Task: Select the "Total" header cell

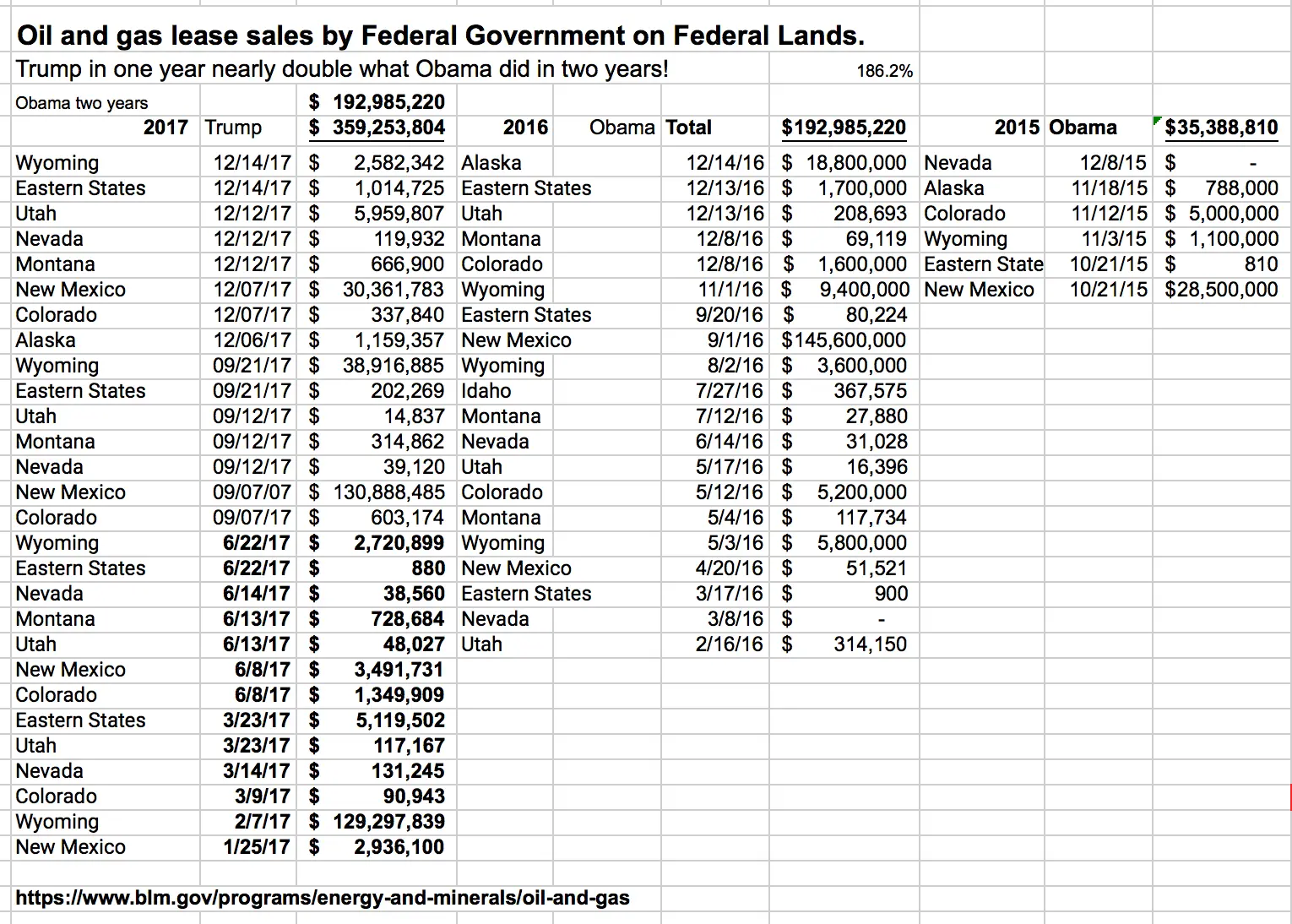Action: pyautogui.click(x=689, y=128)
